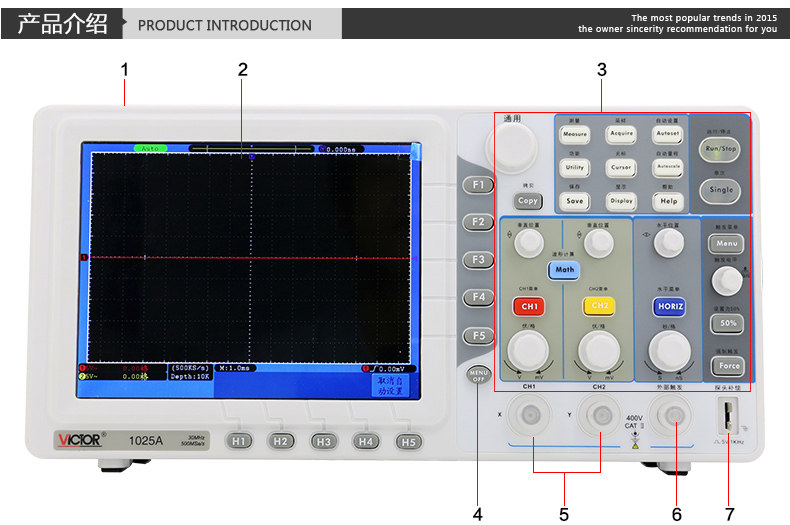Select the H2 bottom menu key

pyautogui.click(x=281, y=441)
